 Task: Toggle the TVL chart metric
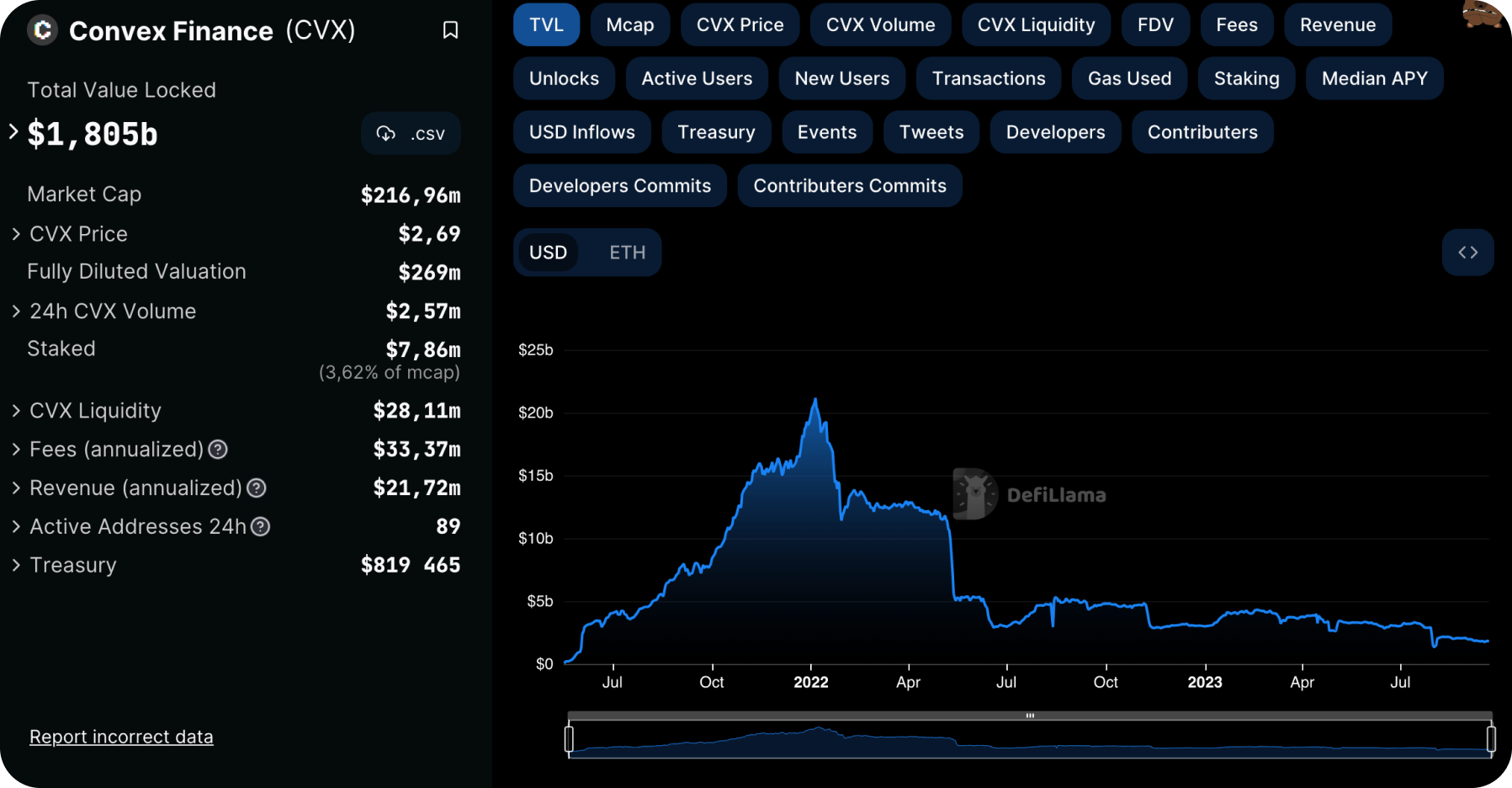click(x=546, y=25)
